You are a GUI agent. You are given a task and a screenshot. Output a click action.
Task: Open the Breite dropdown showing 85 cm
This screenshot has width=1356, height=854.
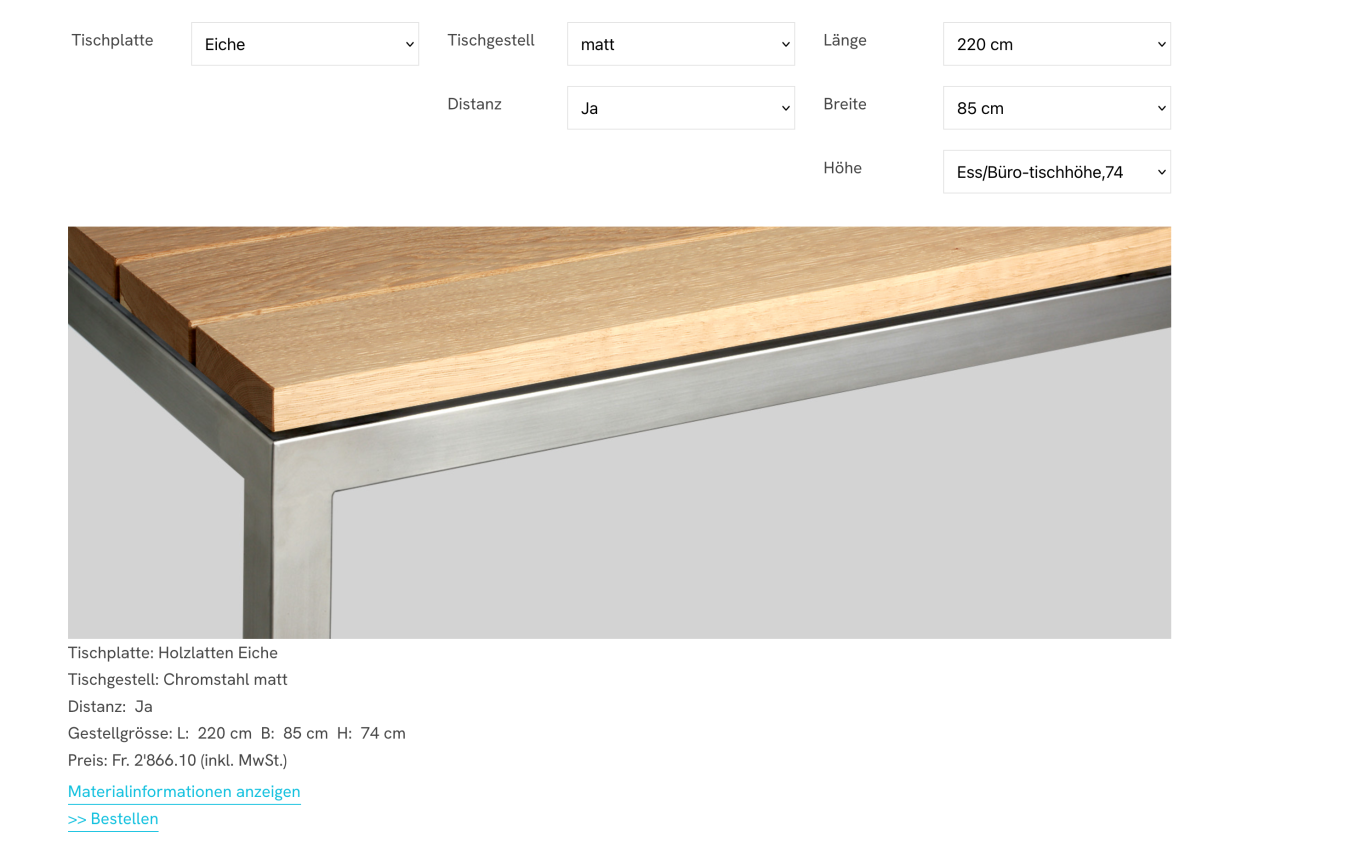click(x=1057, y=108)
